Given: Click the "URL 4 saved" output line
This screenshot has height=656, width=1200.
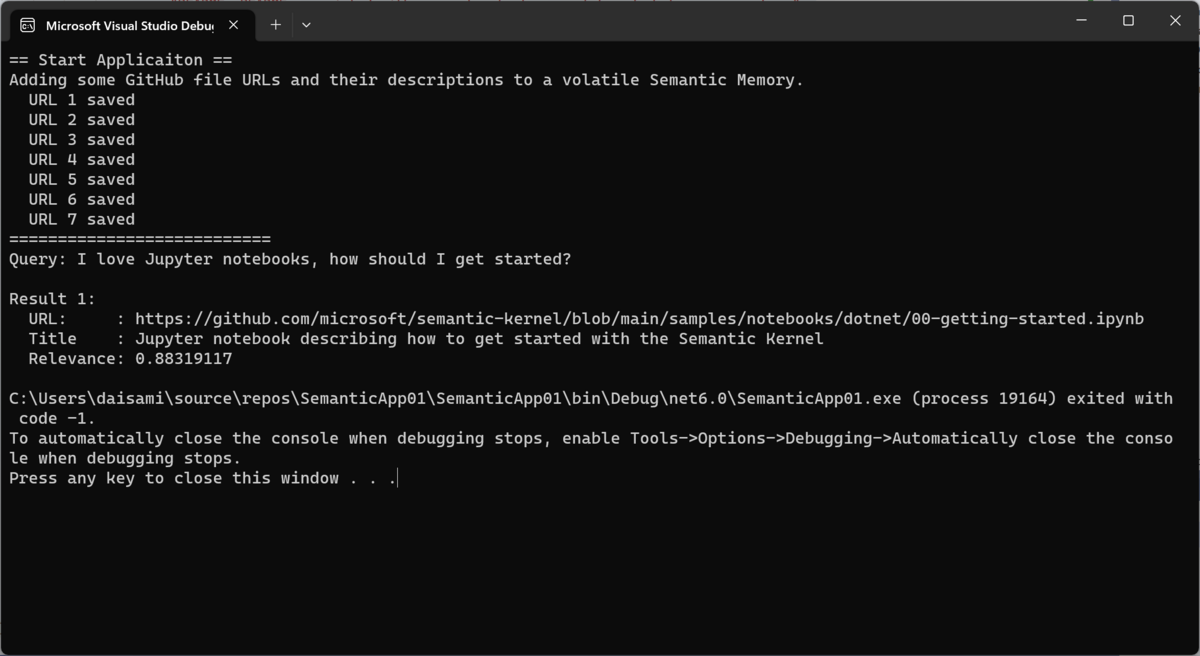Looking at the screenshot, I should pos(82,160).
